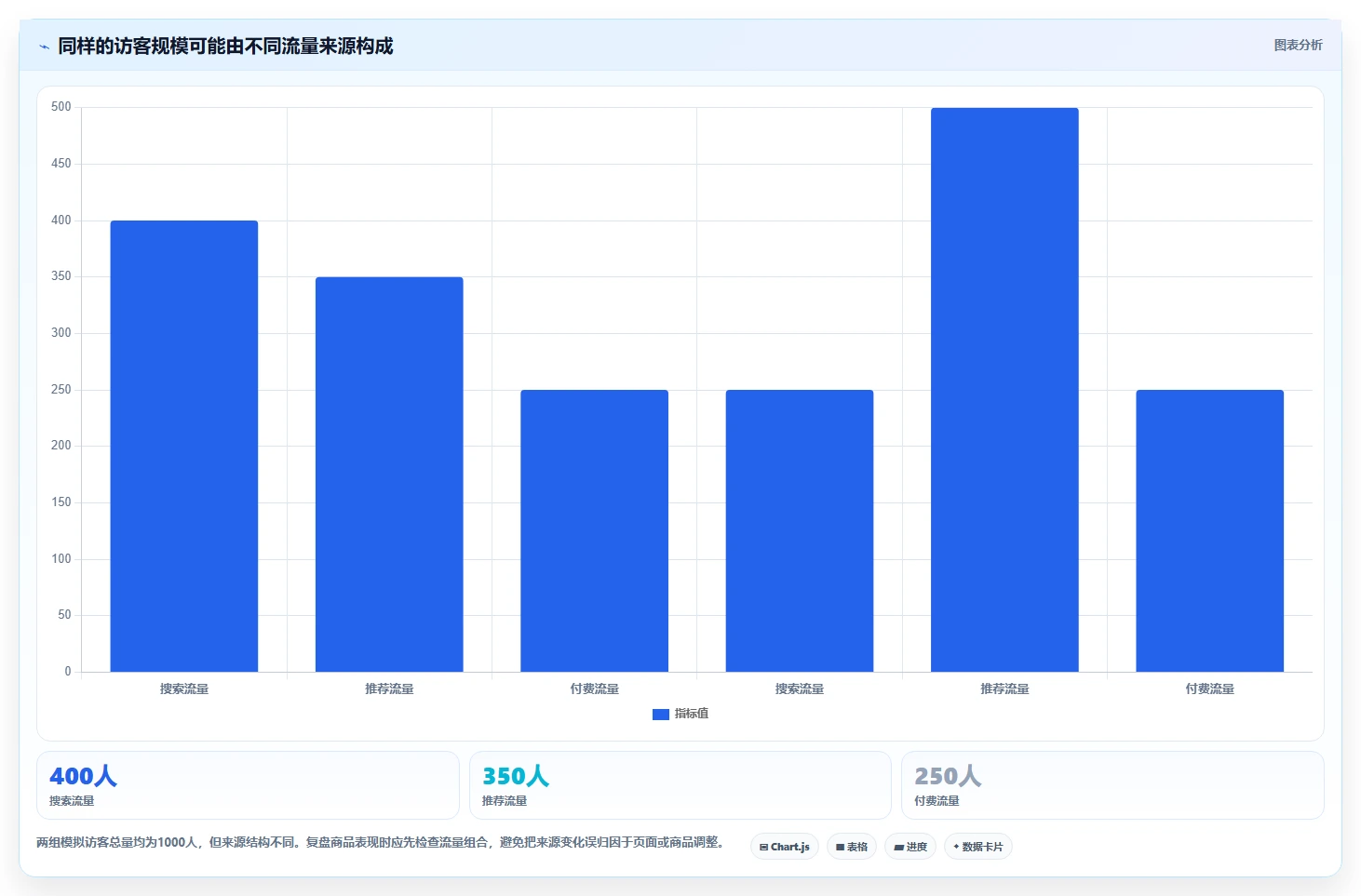Click the 表格 tag

[852, 847]
